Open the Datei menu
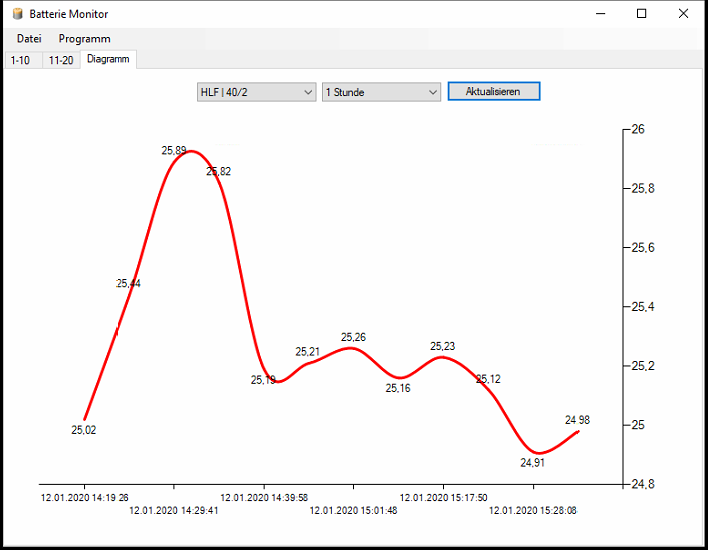Image resolution: width=708 pixels, height=550 pixels. coord(29,38)
